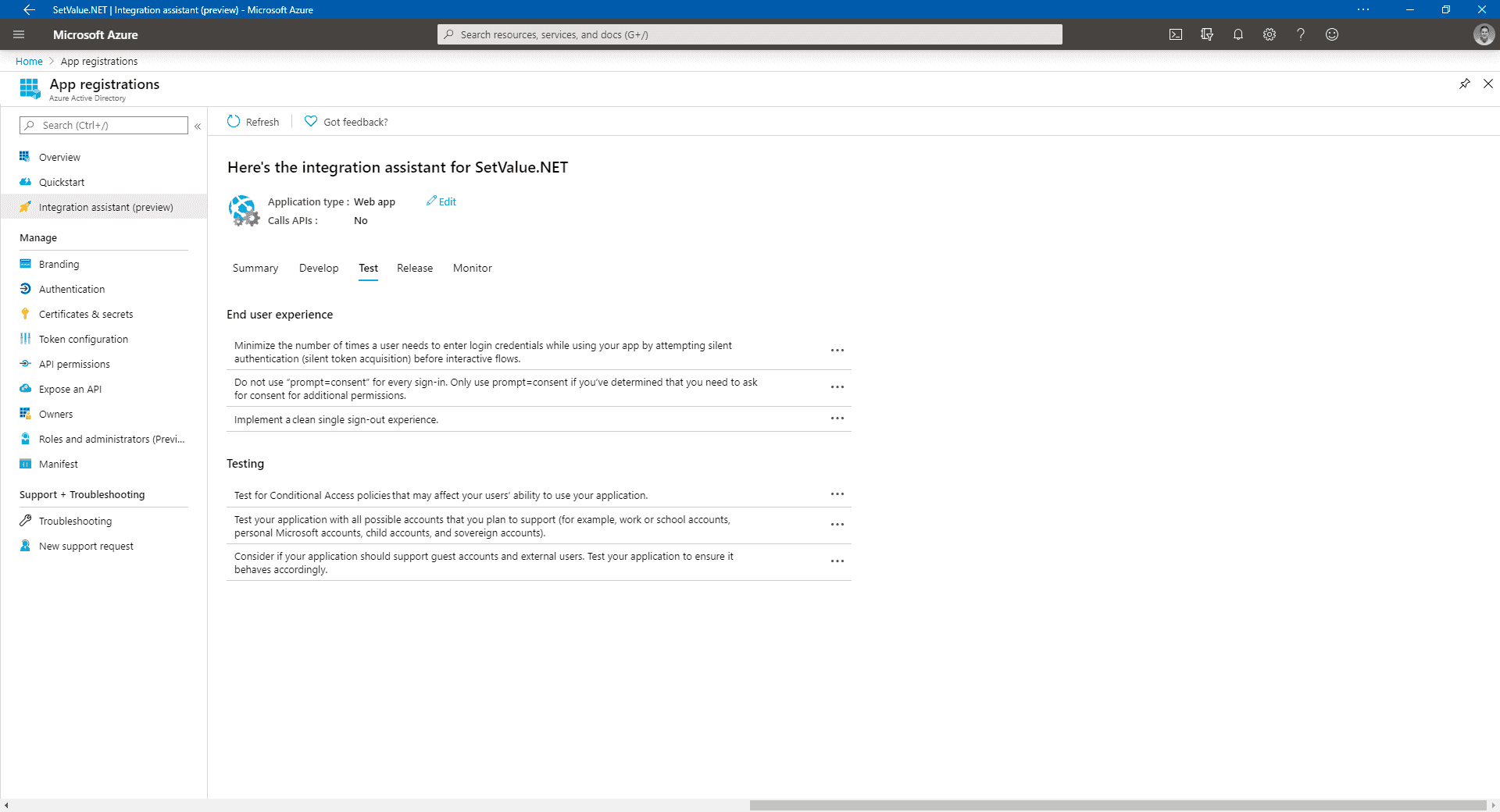Click the horizontal scrollbar thumb

(x=1117, y=805)
